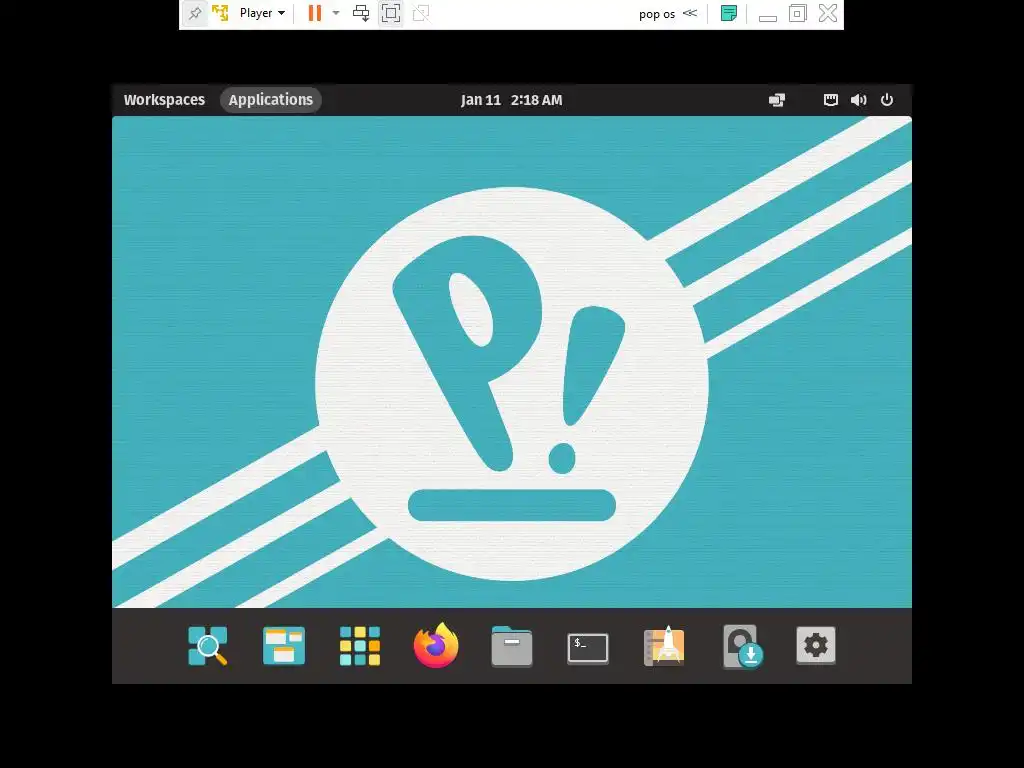Launch Firefox from the dock
Image resolution: width=1024 pixels, height=768 pixels.
[436, 645]
